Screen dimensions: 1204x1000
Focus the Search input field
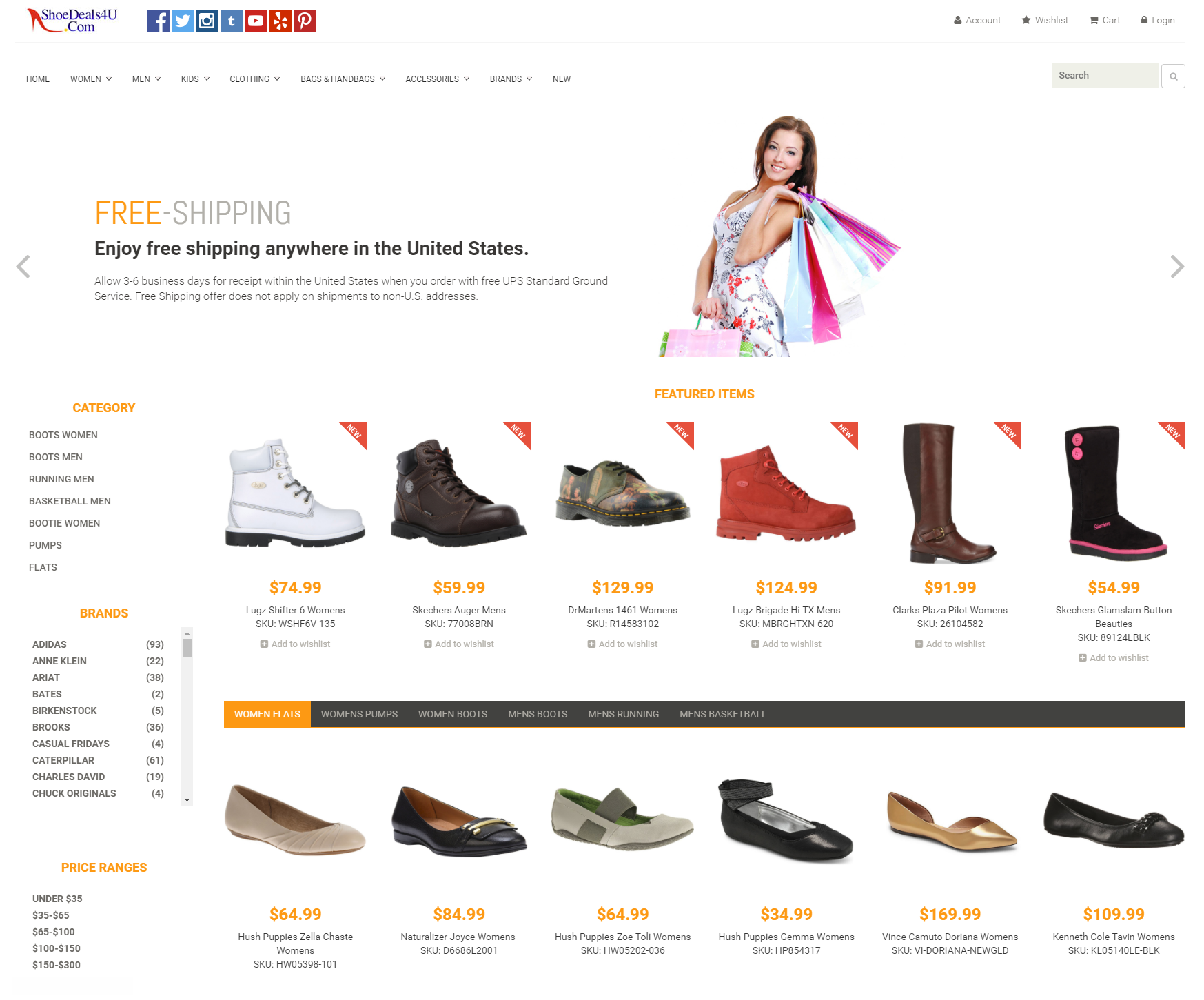tap(1105, 76)
